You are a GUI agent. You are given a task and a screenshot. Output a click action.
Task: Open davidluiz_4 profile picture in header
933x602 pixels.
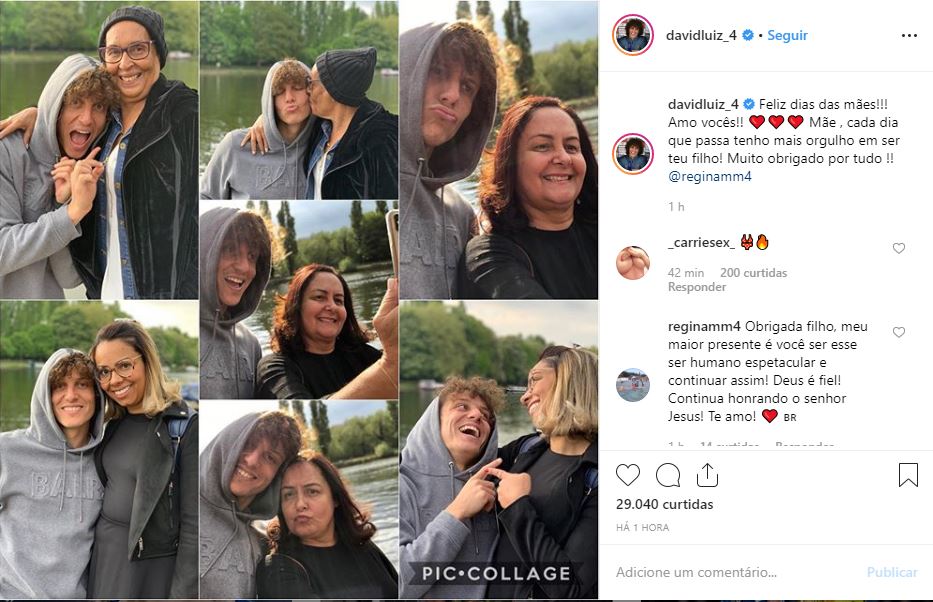(x=632, y=35)
